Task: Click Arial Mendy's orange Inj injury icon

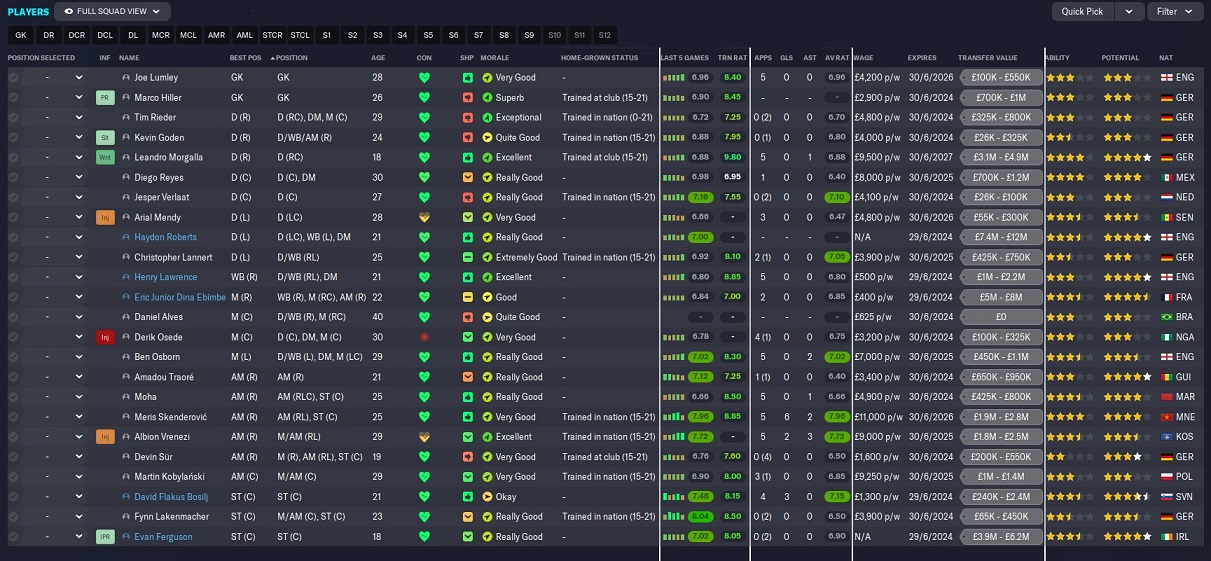Action: [x=105, y=217]
